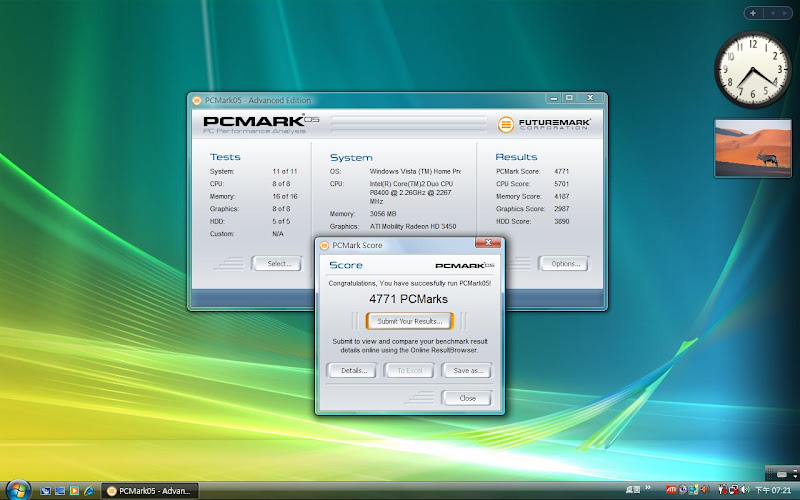800x500 pixels.
Task: Launch Windows Media Player from quick launch
Action: (74, 491)
